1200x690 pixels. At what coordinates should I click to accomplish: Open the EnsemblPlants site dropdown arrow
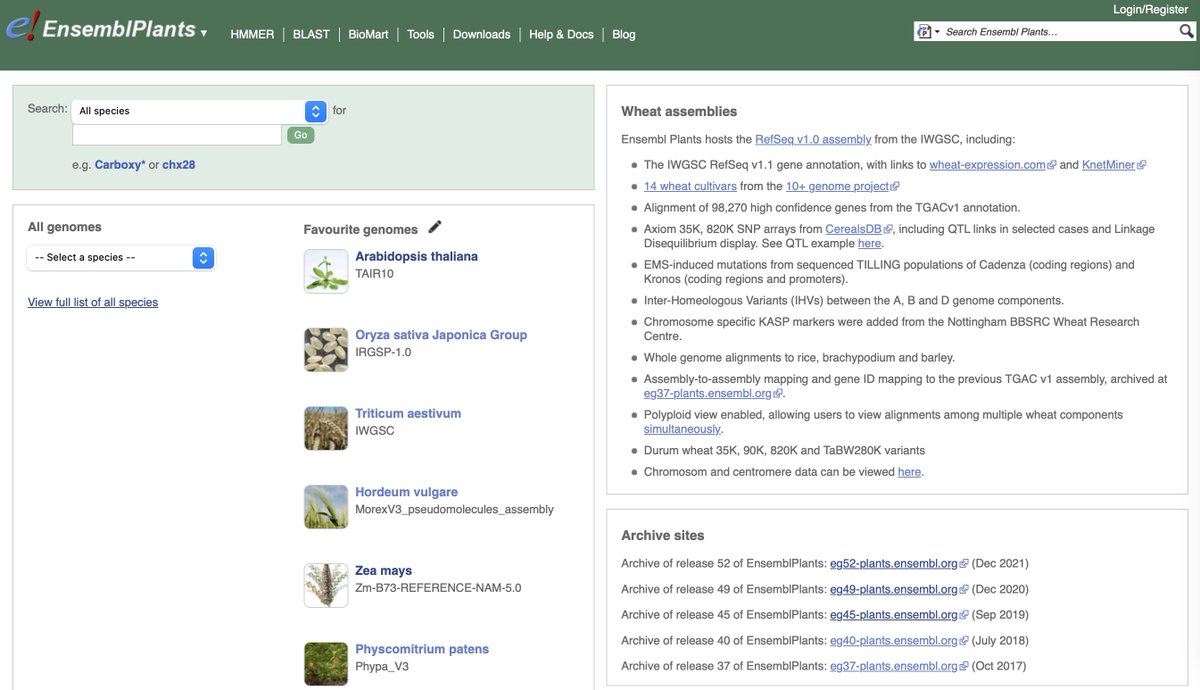[x=204, y=33]
